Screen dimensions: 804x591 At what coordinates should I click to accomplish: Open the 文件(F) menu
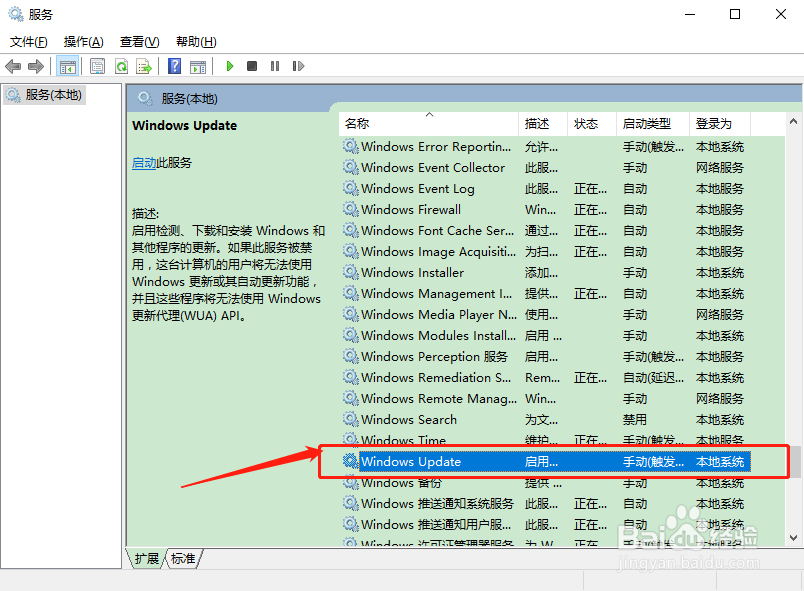[29, 42]
